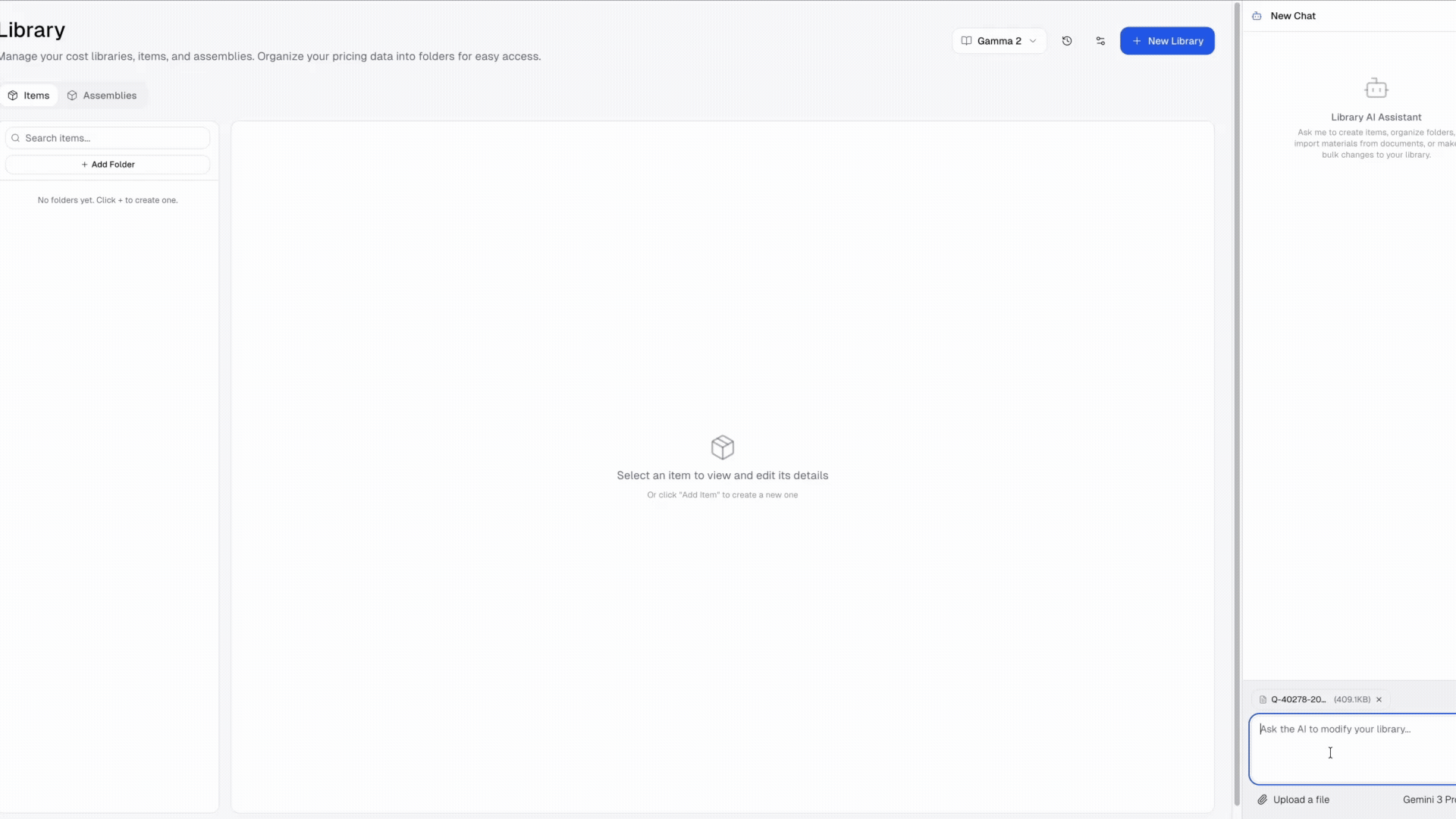
Task: Click the document icon on the Q-40278 attachment
Action: click(x=1263, y=699)
